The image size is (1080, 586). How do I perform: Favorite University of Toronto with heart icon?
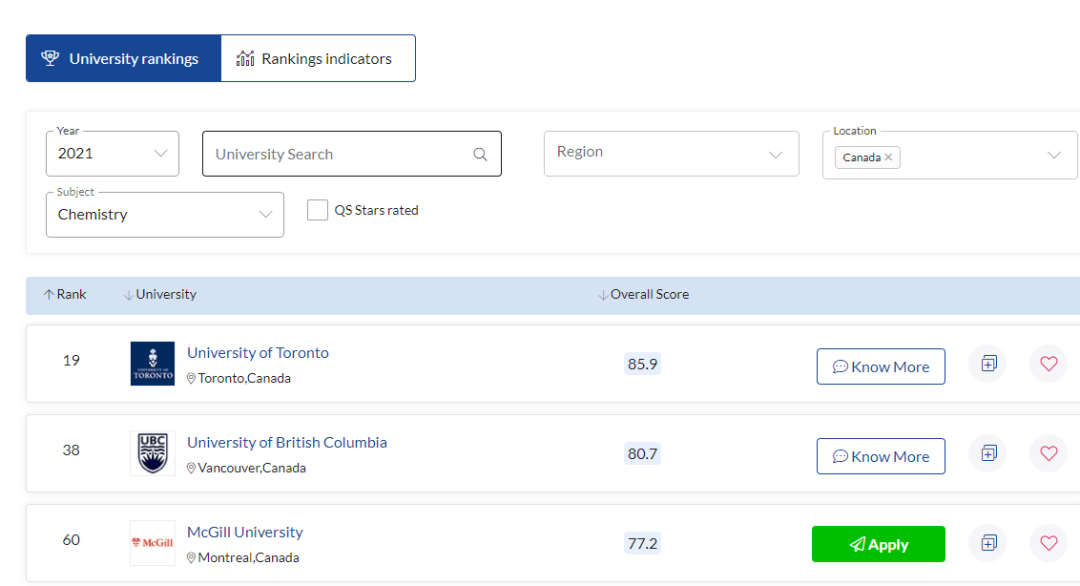[1048, 364]
